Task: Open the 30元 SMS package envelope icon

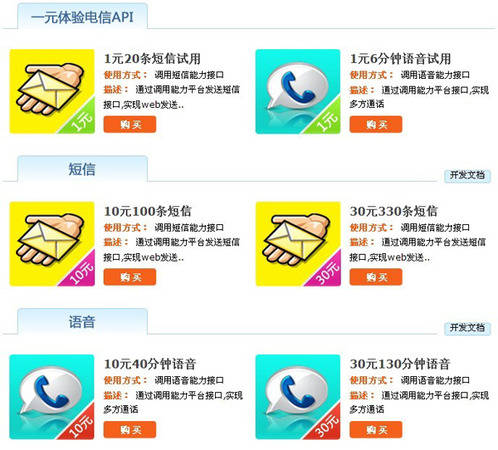Action: (298, 244)
